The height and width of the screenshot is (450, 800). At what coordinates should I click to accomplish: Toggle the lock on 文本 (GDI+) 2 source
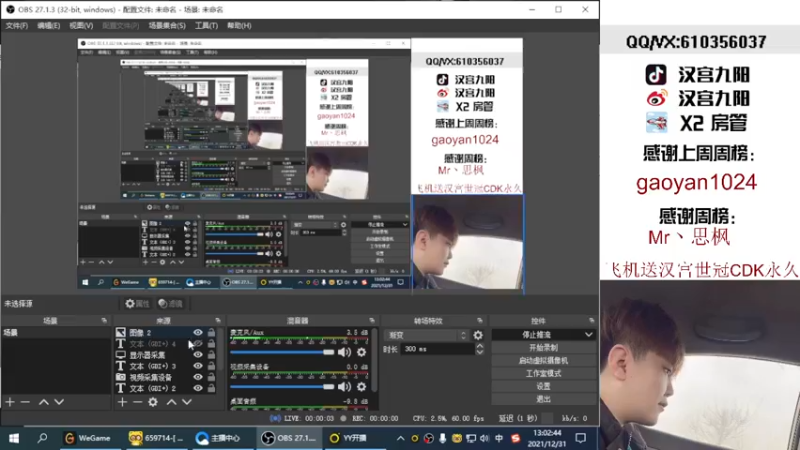tap(211, 388)
